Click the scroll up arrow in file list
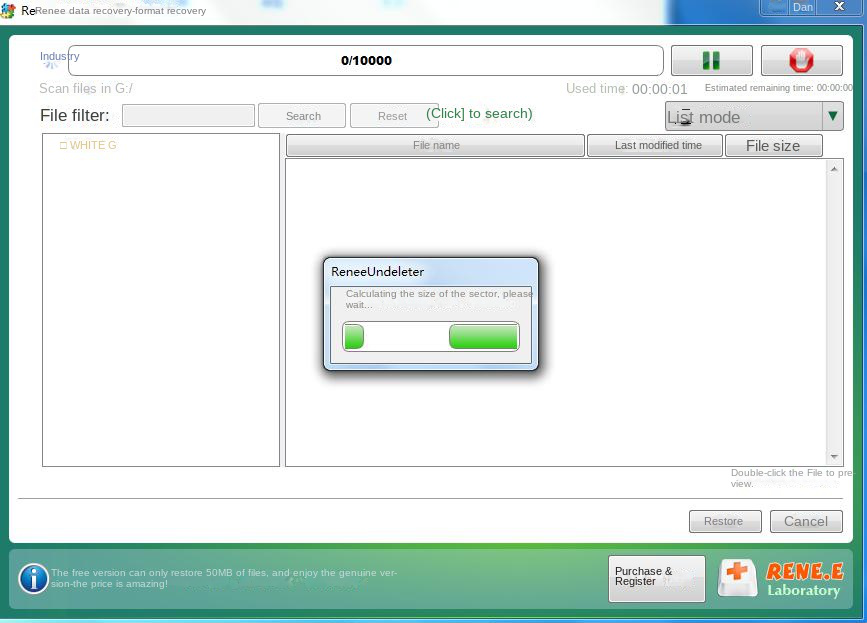Screen dimensions: 867x623 pos(834,169)
